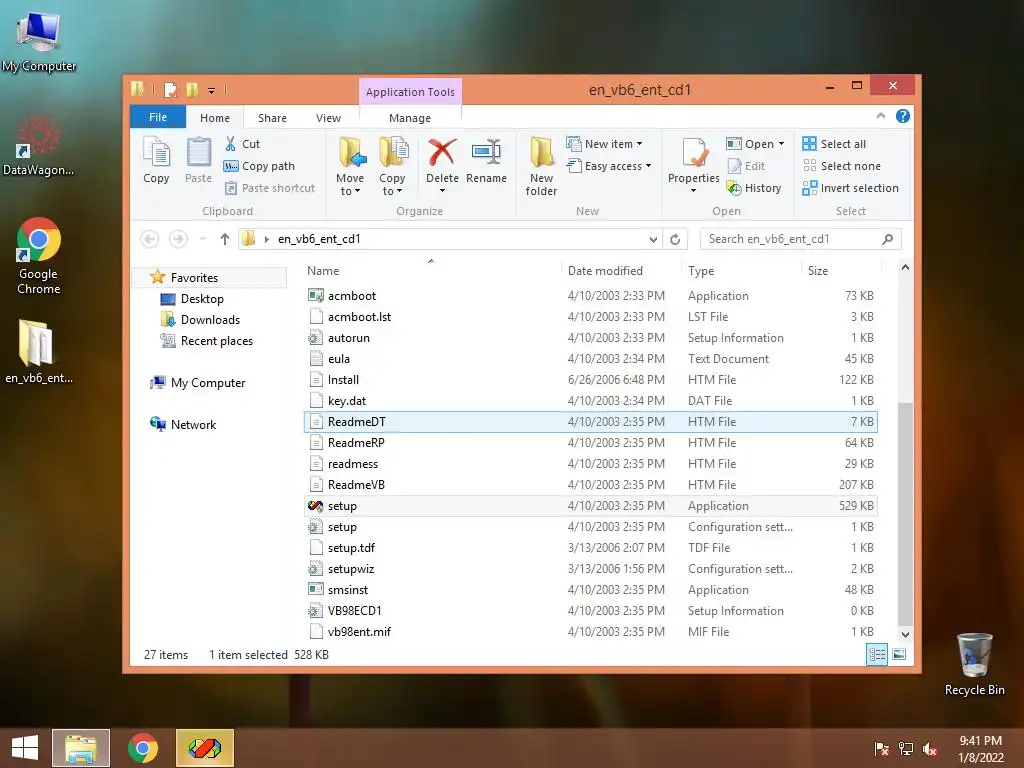
Task: Click Edit in the Open group
Action: click(x=746, y=166)
